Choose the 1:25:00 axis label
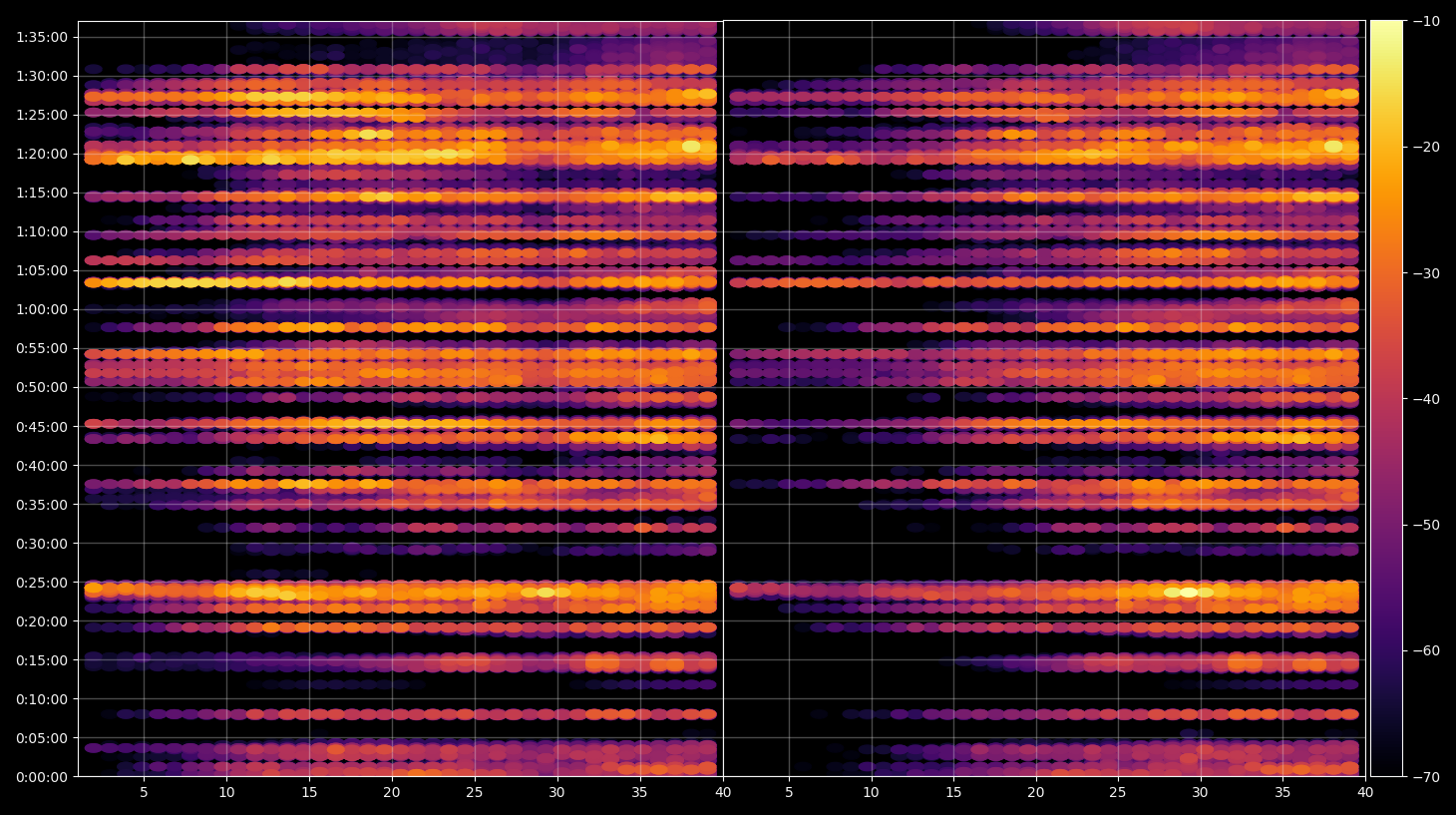 (x=42, y=115)
